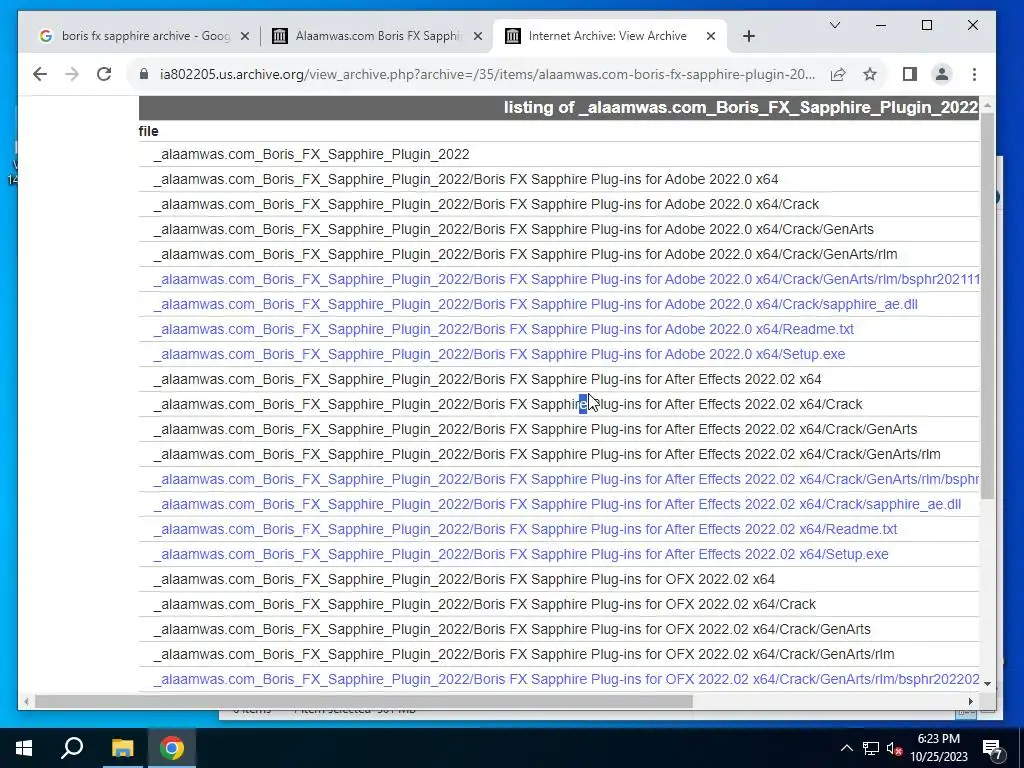The image size is (1024, 768).
Task: Go back with the browser back arrow
Action: pos(40,74)
